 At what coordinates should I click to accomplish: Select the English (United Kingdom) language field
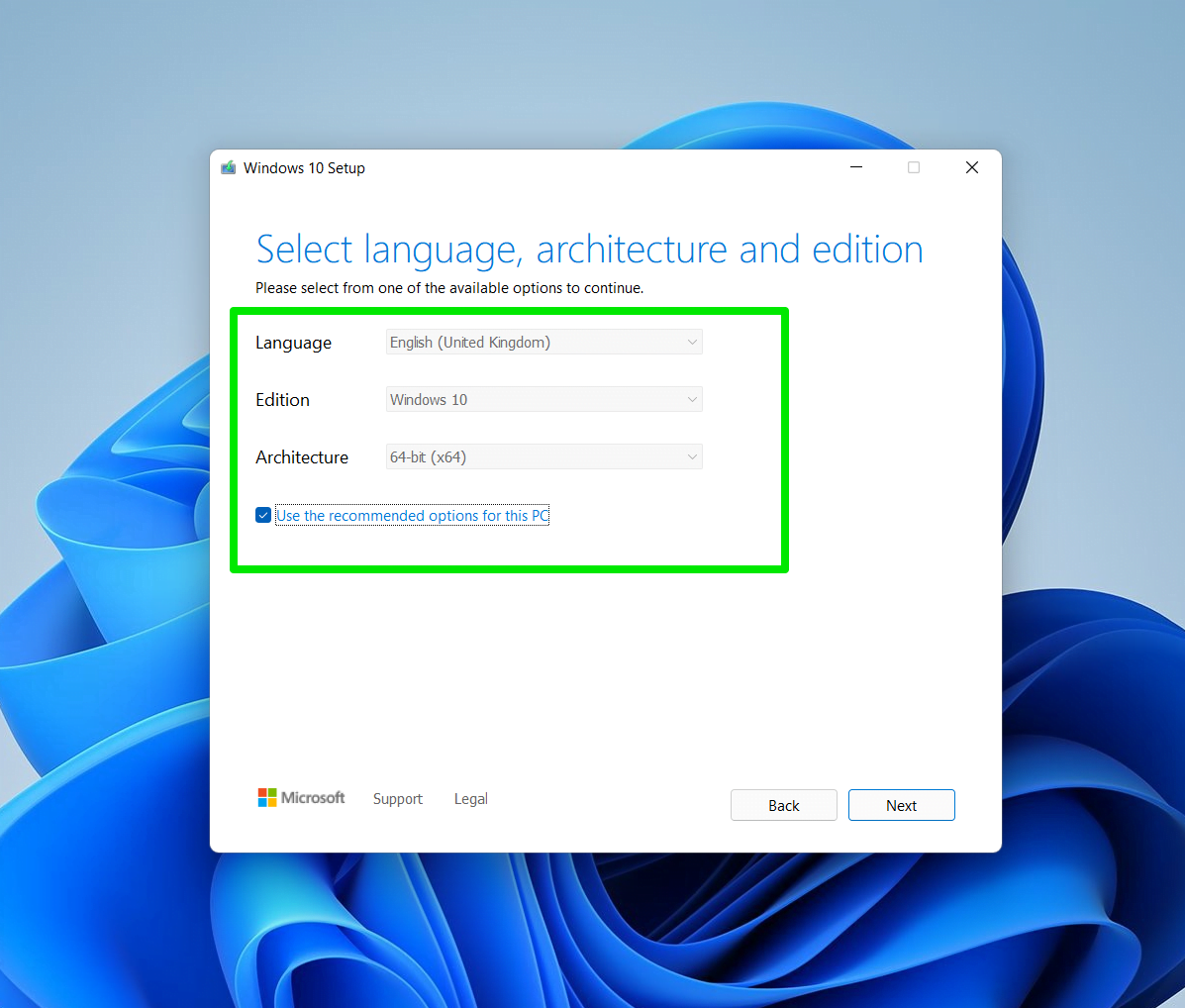pyautogui.click(x=535, y=342)
